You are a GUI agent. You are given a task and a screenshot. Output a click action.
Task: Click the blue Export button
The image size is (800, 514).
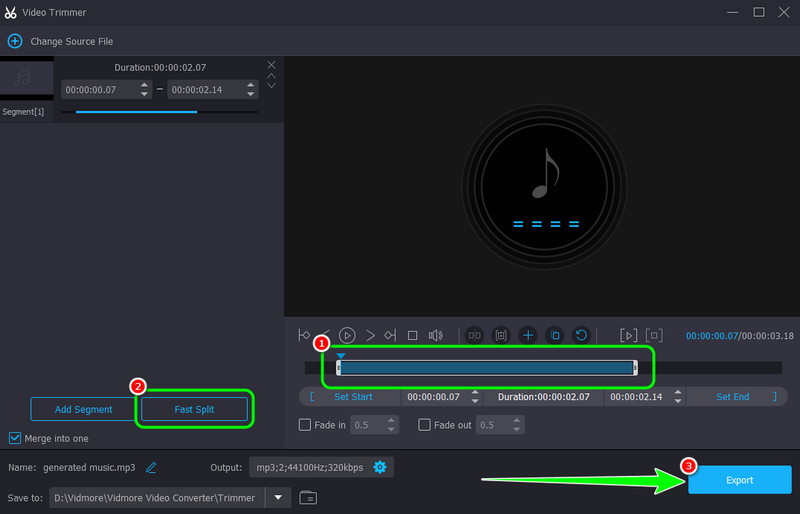click(739, 480)
